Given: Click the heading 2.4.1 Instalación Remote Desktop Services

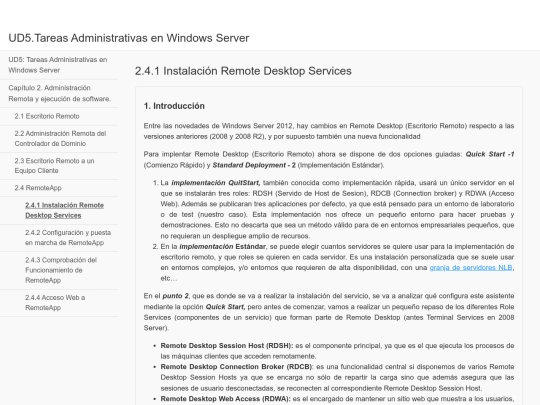Looking at the screenshot, I should [x=243, y=71].
